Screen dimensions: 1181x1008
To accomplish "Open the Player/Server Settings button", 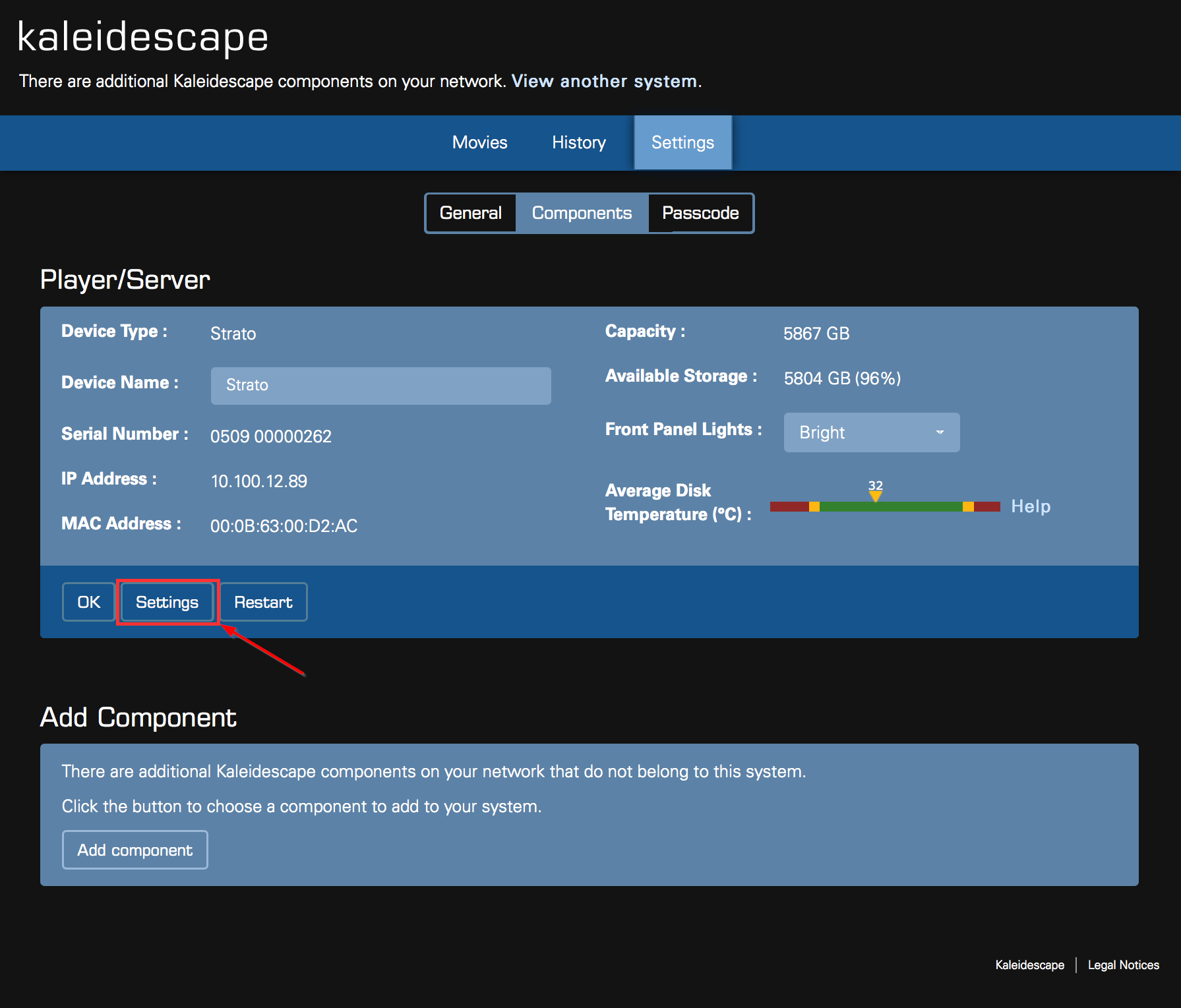I will tap(167, 602).
